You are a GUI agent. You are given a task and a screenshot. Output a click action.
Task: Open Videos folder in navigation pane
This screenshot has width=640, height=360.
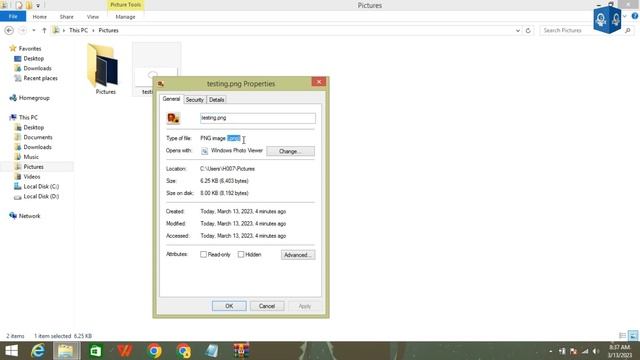(x=31, y=176)
